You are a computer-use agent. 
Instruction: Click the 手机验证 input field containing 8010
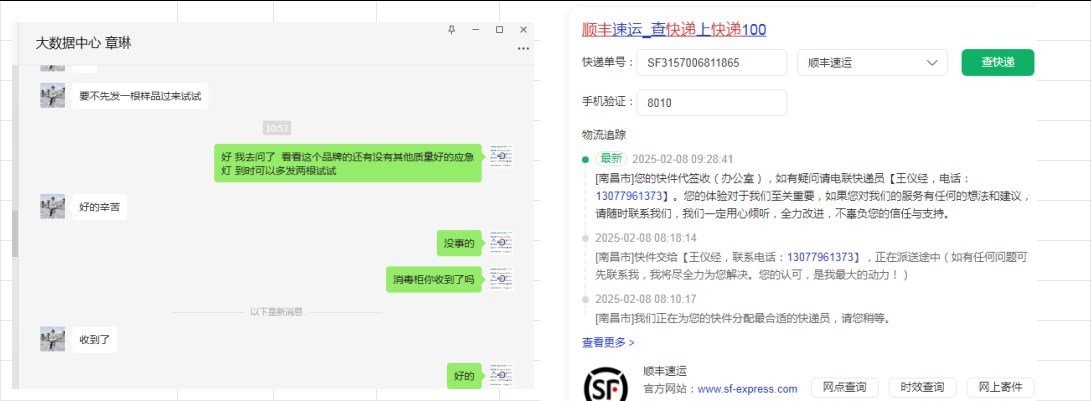click(712, 103)
